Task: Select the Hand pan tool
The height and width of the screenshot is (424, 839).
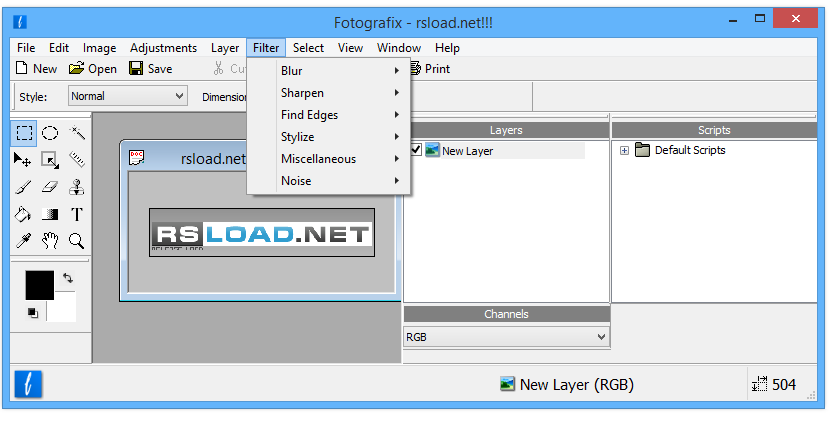Action: (50, 241)
